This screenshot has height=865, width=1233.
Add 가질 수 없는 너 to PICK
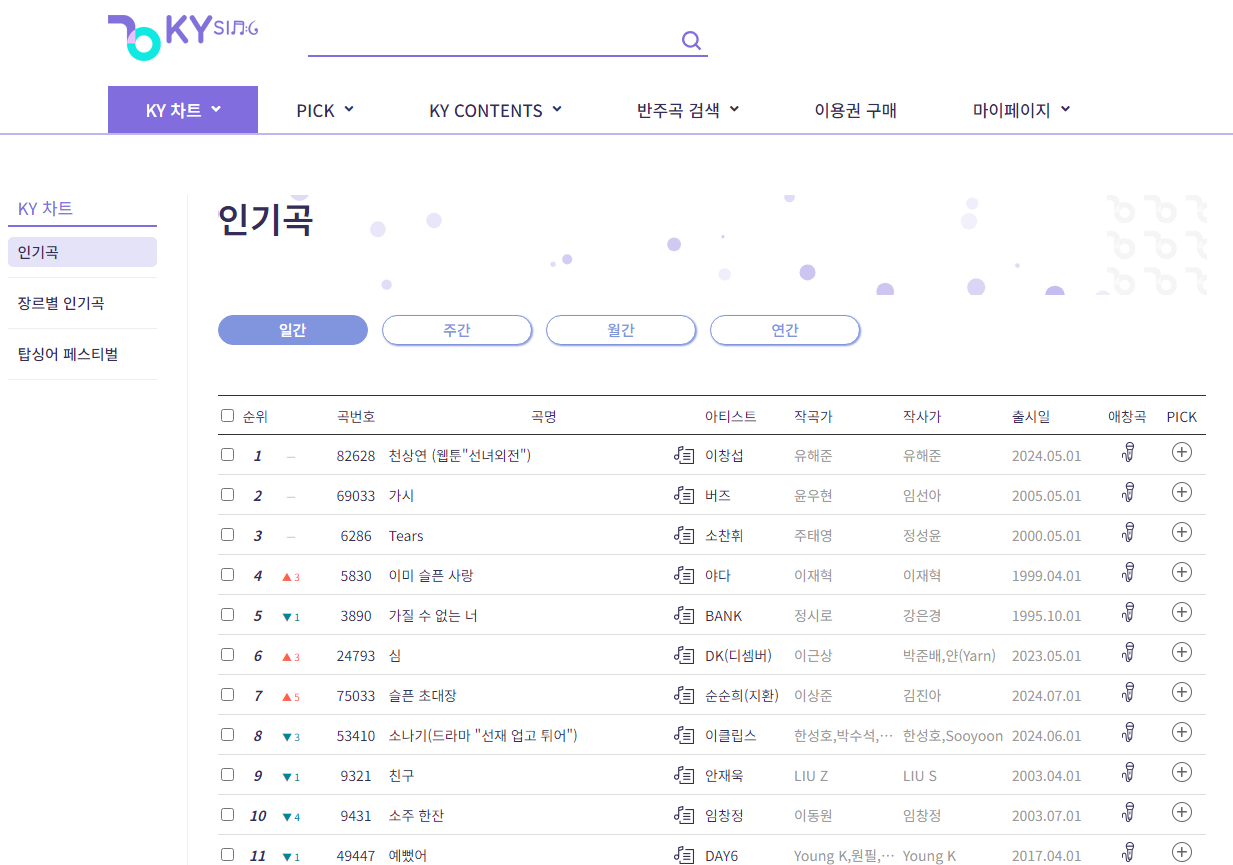tap(1182, 612)
